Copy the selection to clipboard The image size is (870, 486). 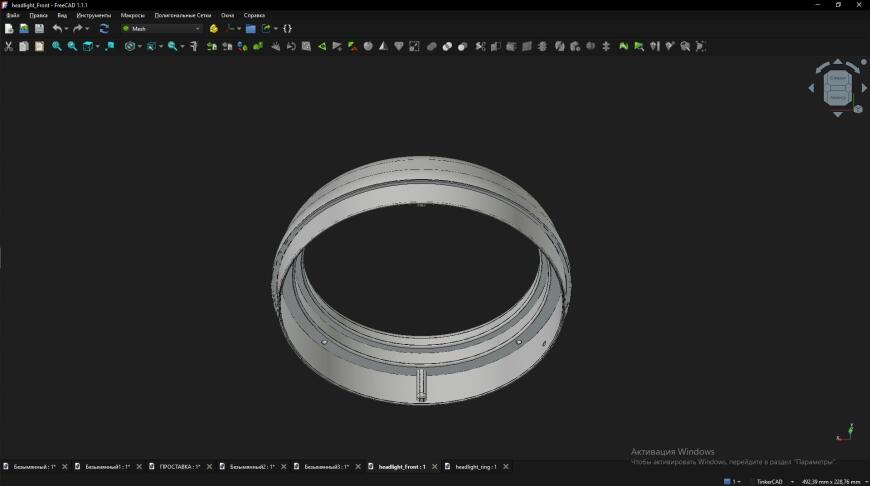click(x=24, y=47)
